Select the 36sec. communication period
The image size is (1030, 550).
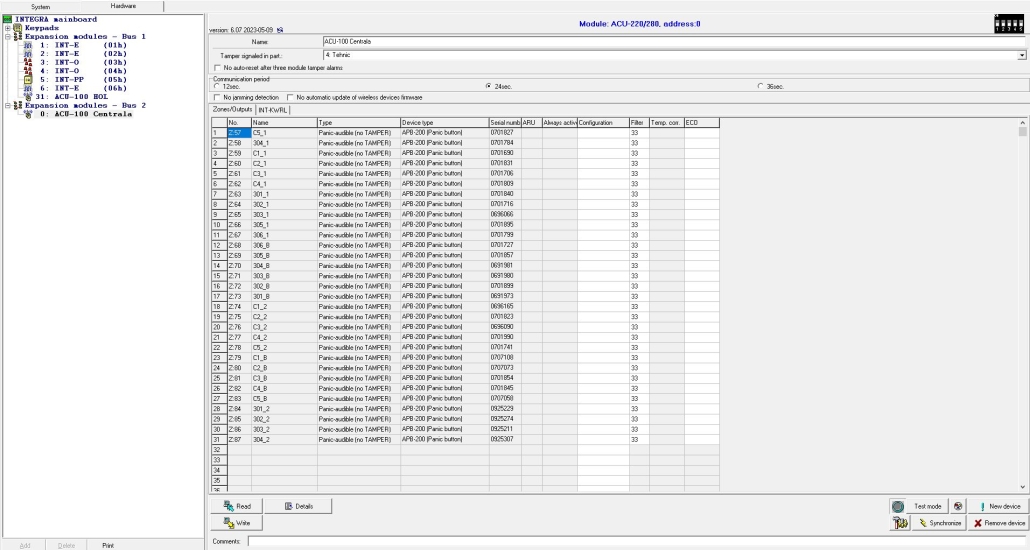pyautogui.click(x=760, y=86)
